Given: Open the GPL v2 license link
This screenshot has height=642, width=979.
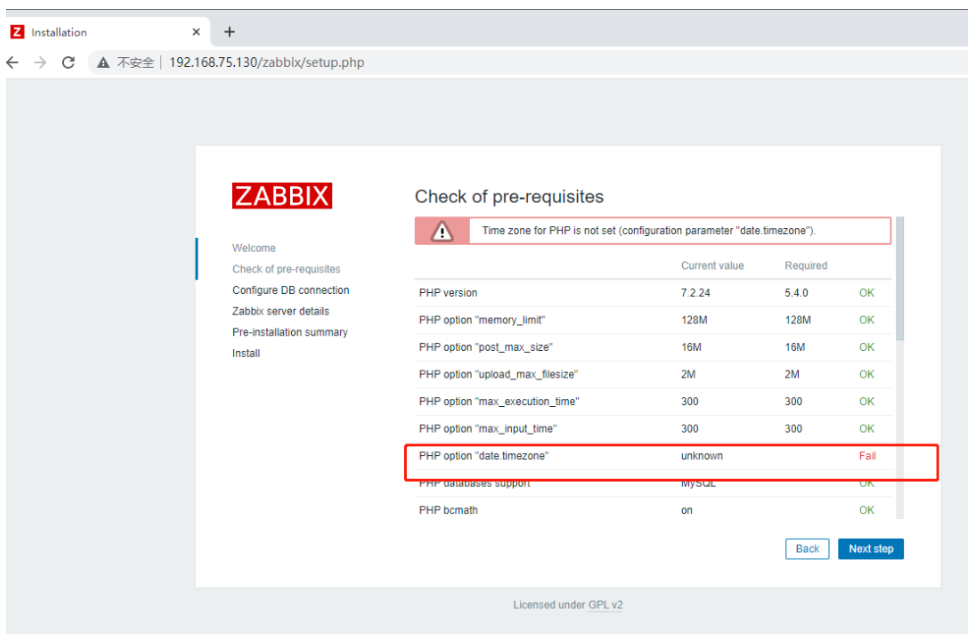Looking at the screenshot, I should (x=605, y=605).
